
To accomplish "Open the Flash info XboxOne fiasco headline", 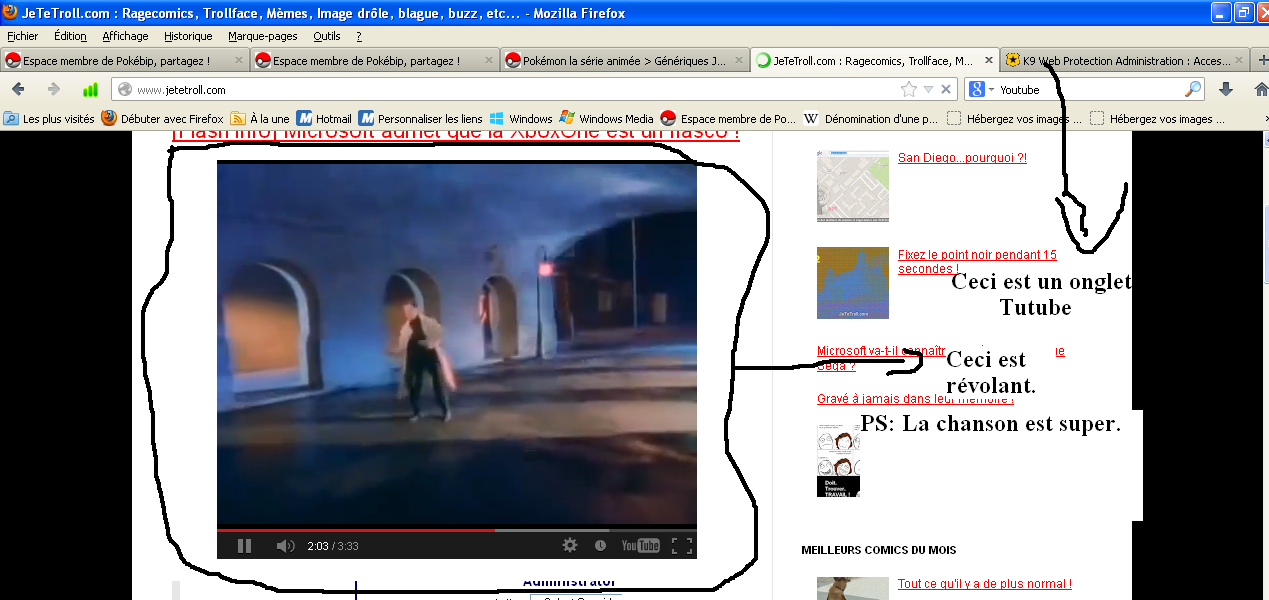I will point(456,133).
